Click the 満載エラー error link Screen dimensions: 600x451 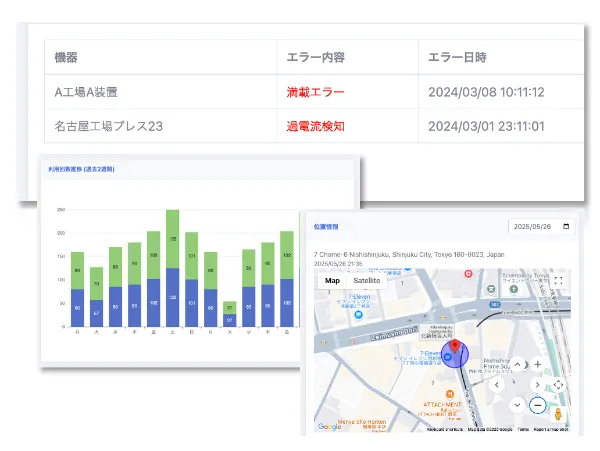(x=315, y=92)
